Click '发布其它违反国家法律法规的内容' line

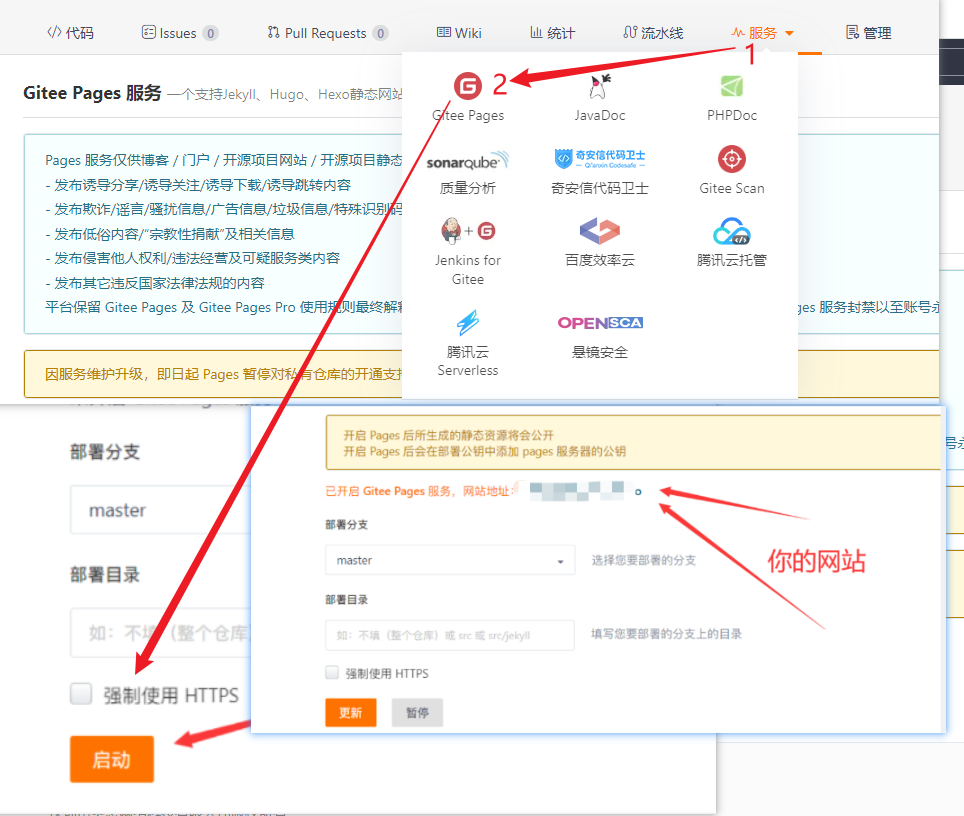point(155,283)
